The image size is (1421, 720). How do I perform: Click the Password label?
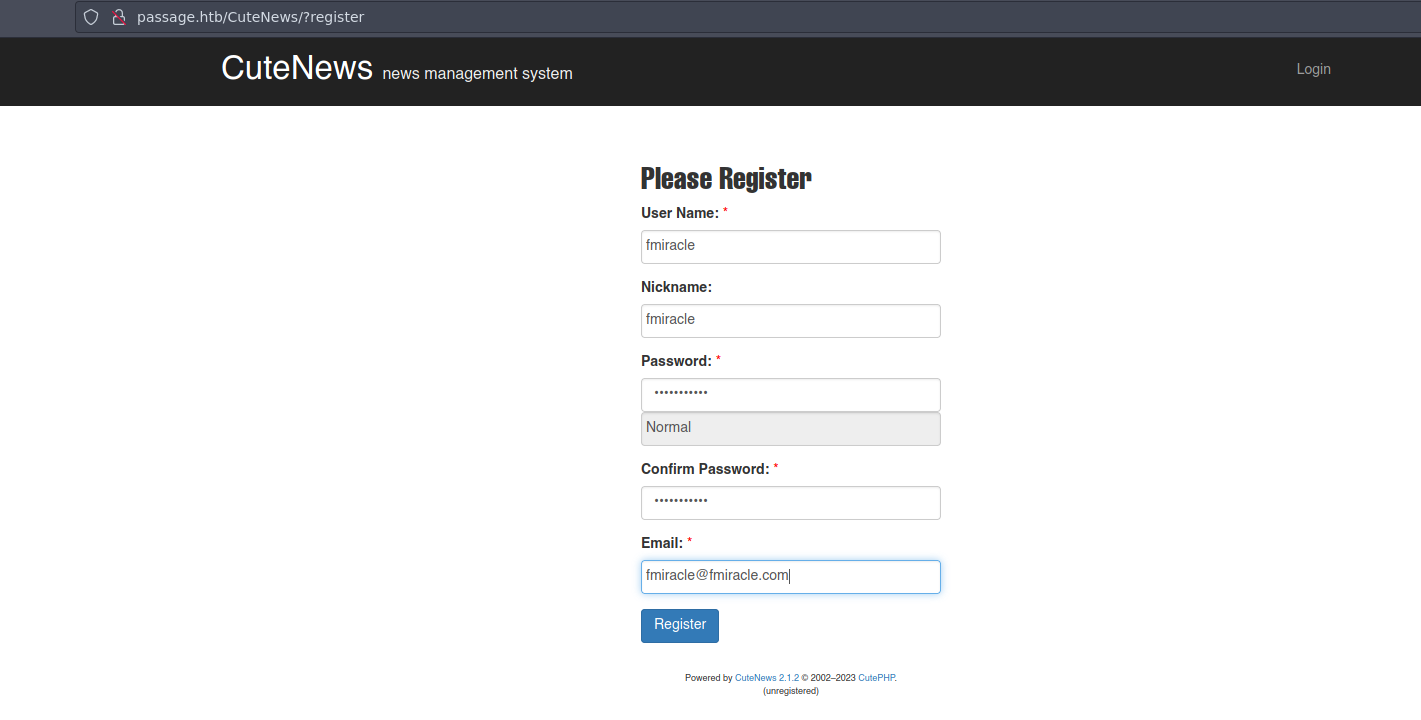coord(676,361)
